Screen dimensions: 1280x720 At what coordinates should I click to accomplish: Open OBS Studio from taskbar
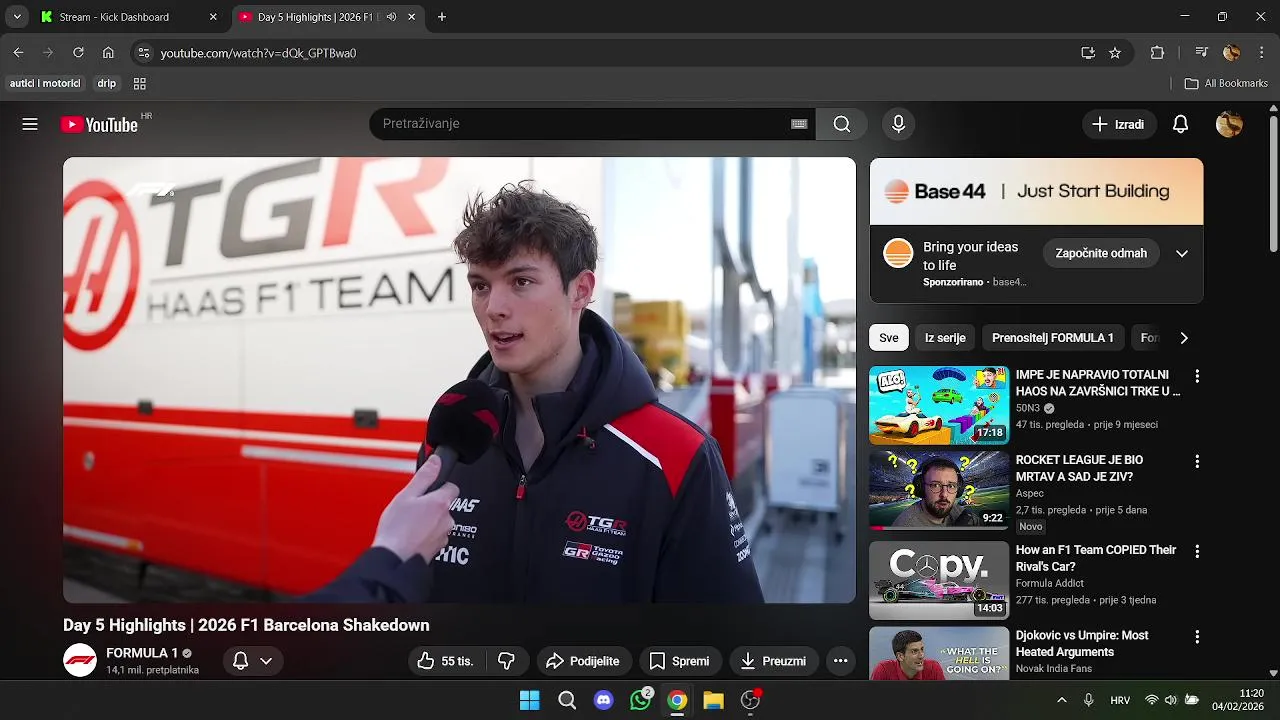coord(750,700)
